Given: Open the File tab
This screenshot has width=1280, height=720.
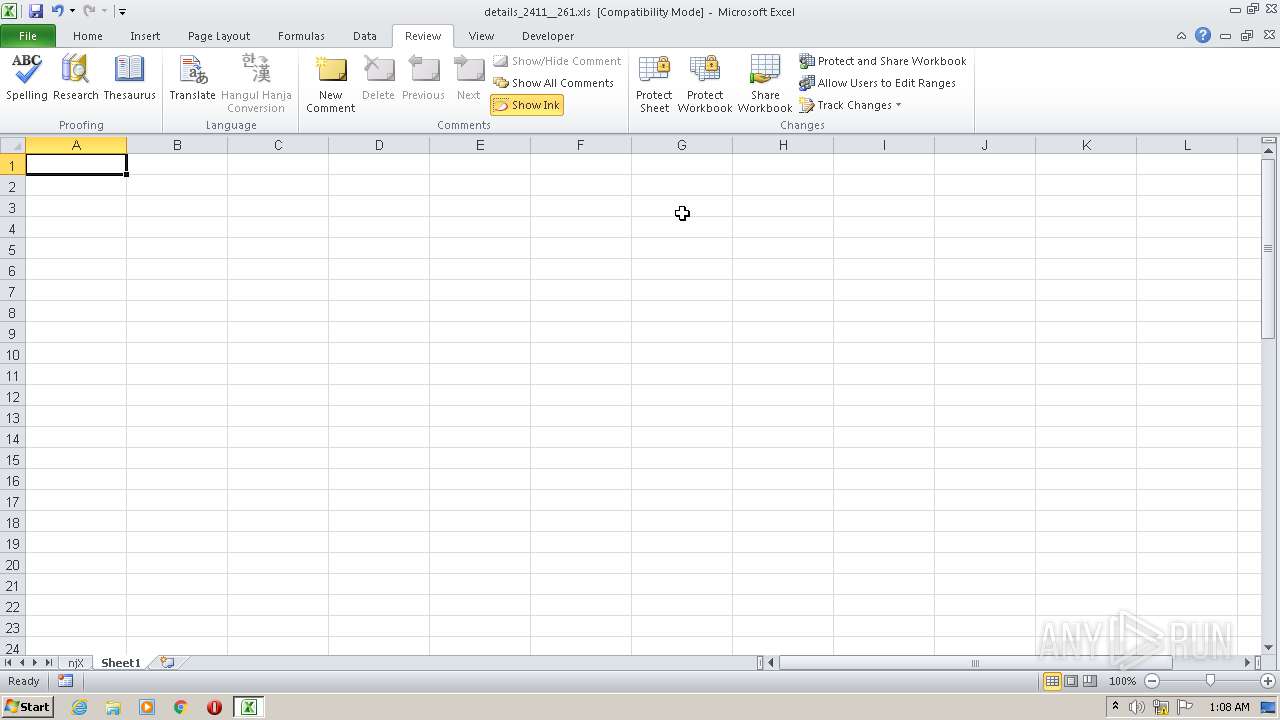Looking at the screenshot, I should [x=28, y=36].
